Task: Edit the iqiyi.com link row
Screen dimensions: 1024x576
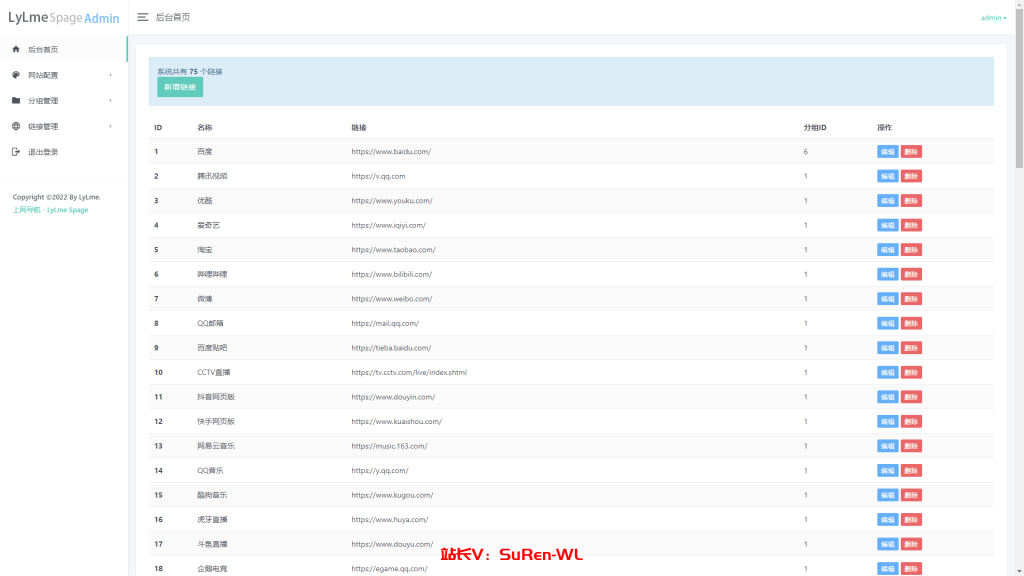Action: tap(888, 225)
